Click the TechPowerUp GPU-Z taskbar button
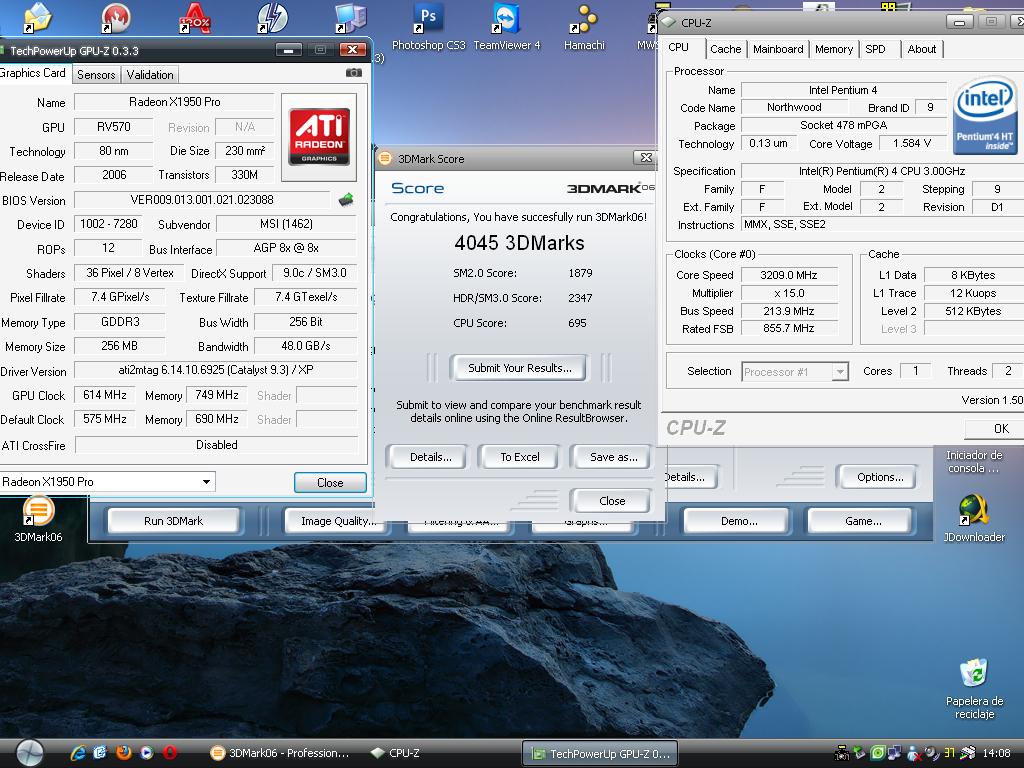 [600, 754]
